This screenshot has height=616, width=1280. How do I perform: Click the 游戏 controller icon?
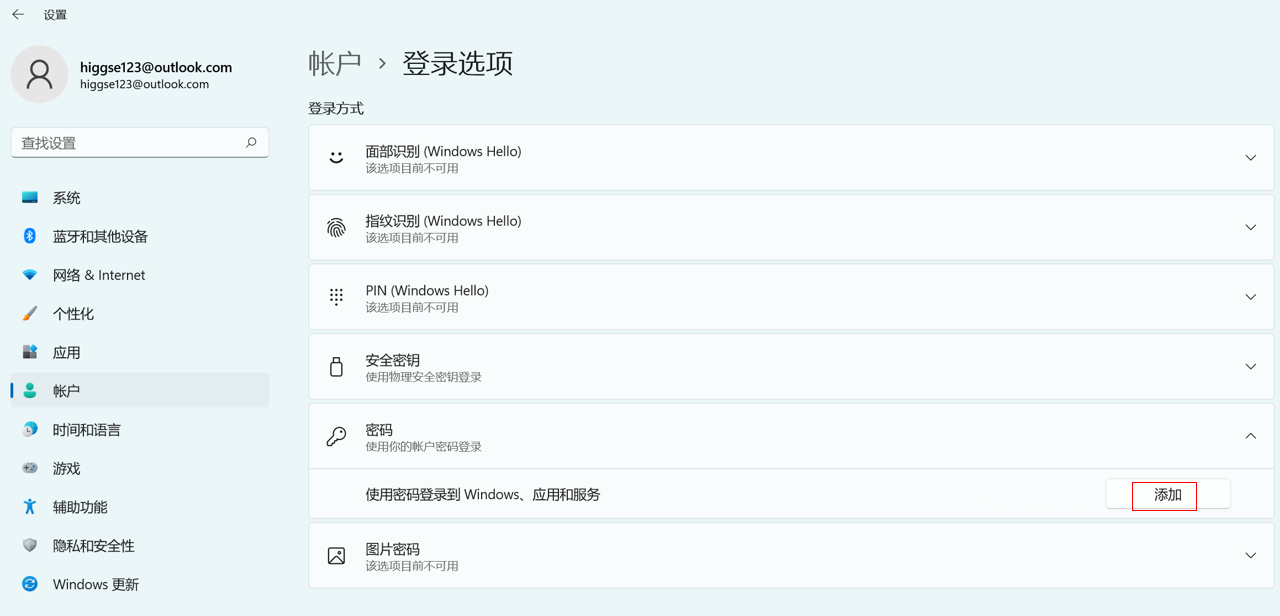[x=30, y=468]
